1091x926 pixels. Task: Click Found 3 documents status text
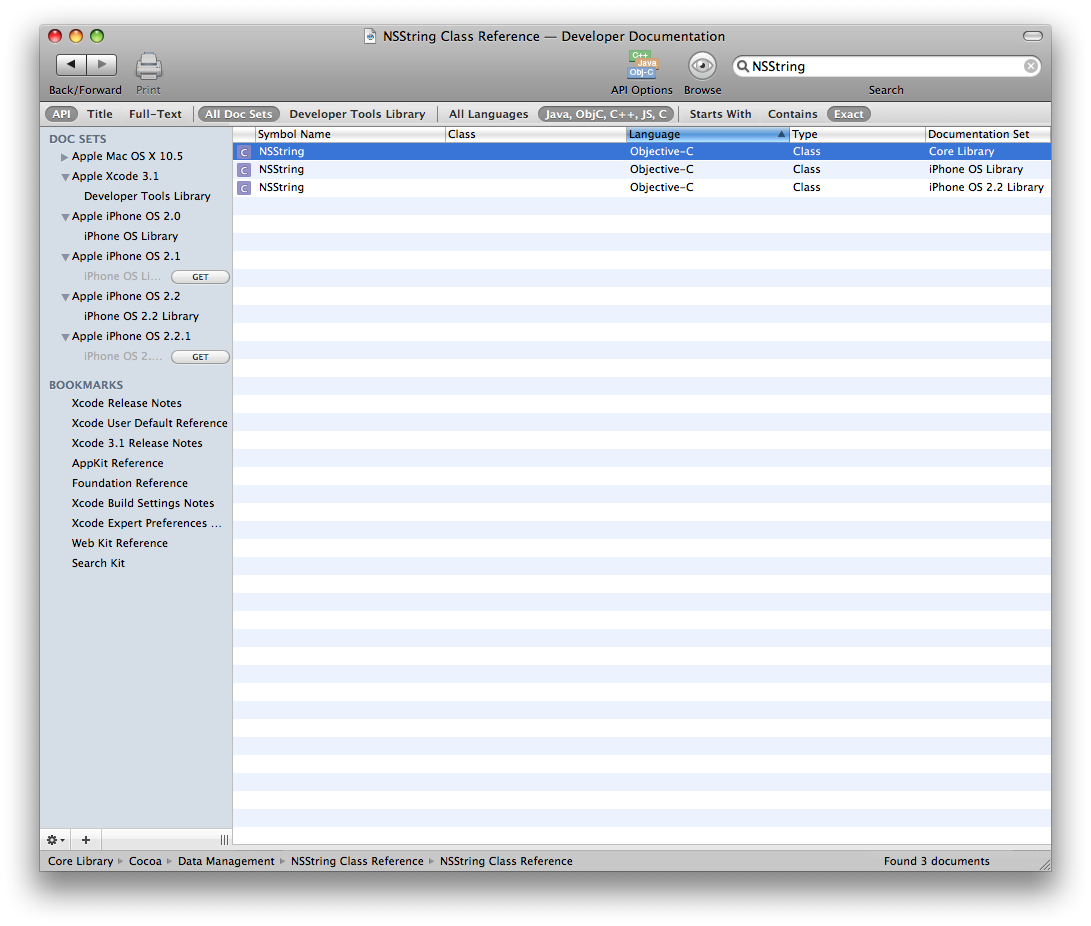point(937,861)
